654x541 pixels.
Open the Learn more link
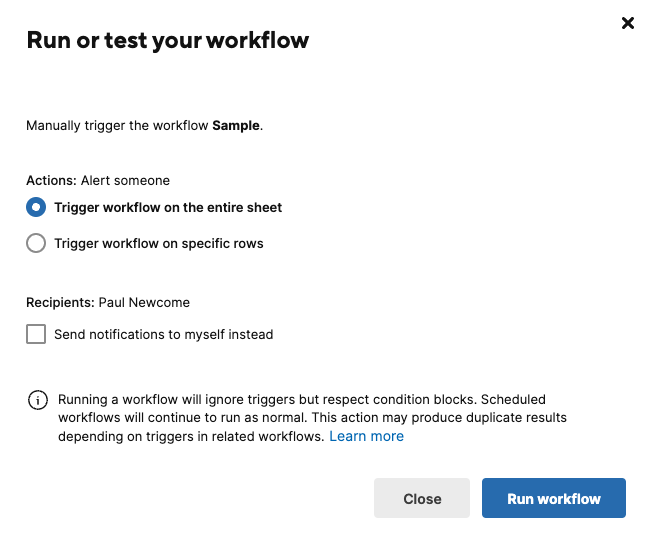point(366,436)
